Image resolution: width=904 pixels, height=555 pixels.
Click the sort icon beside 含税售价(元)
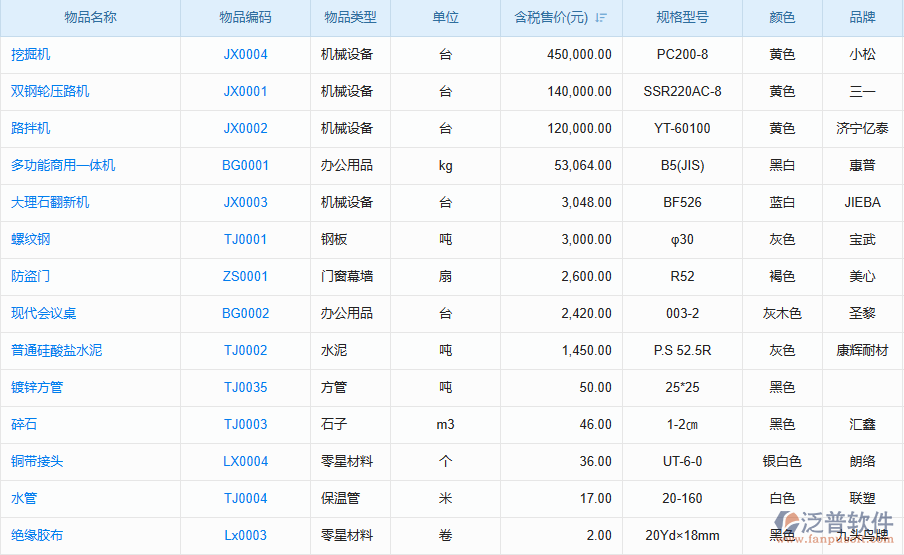600,18
